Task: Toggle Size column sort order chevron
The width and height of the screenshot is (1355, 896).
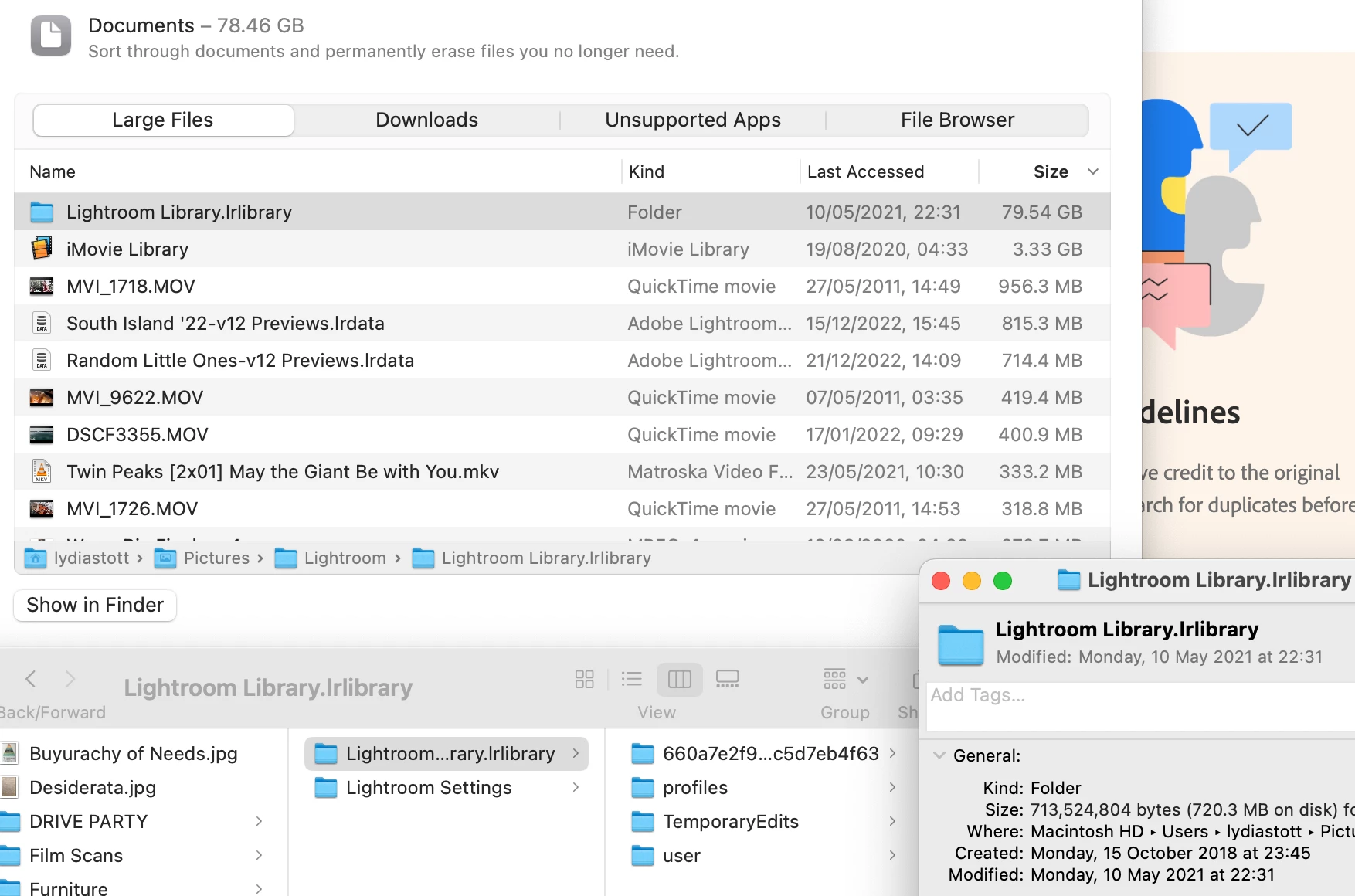Action: pos(1093,171)
